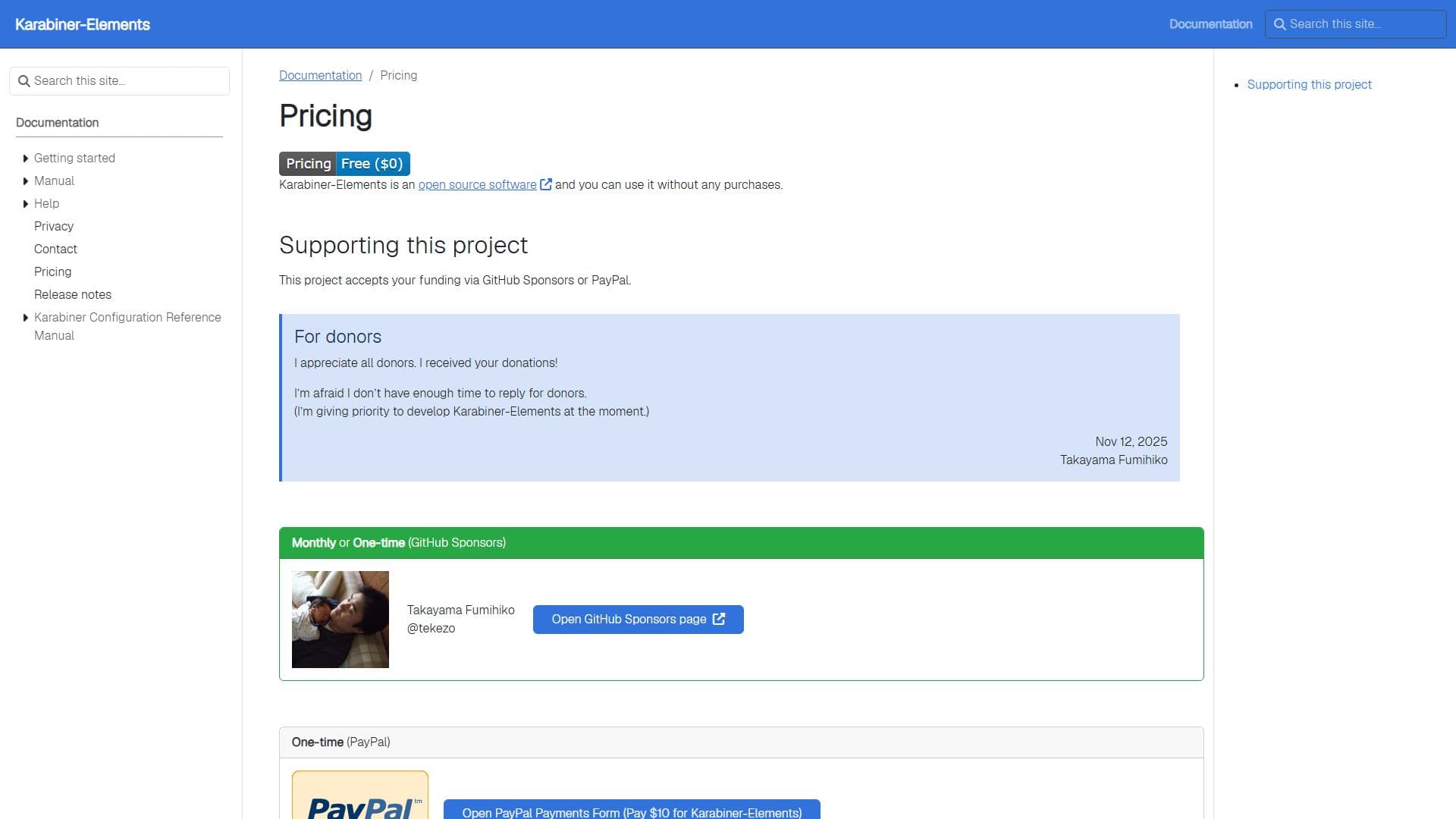Click the Pricing Free ($0) badge
The width and height of the screenshot is (1456, 819).
click(x=344, y=164)
